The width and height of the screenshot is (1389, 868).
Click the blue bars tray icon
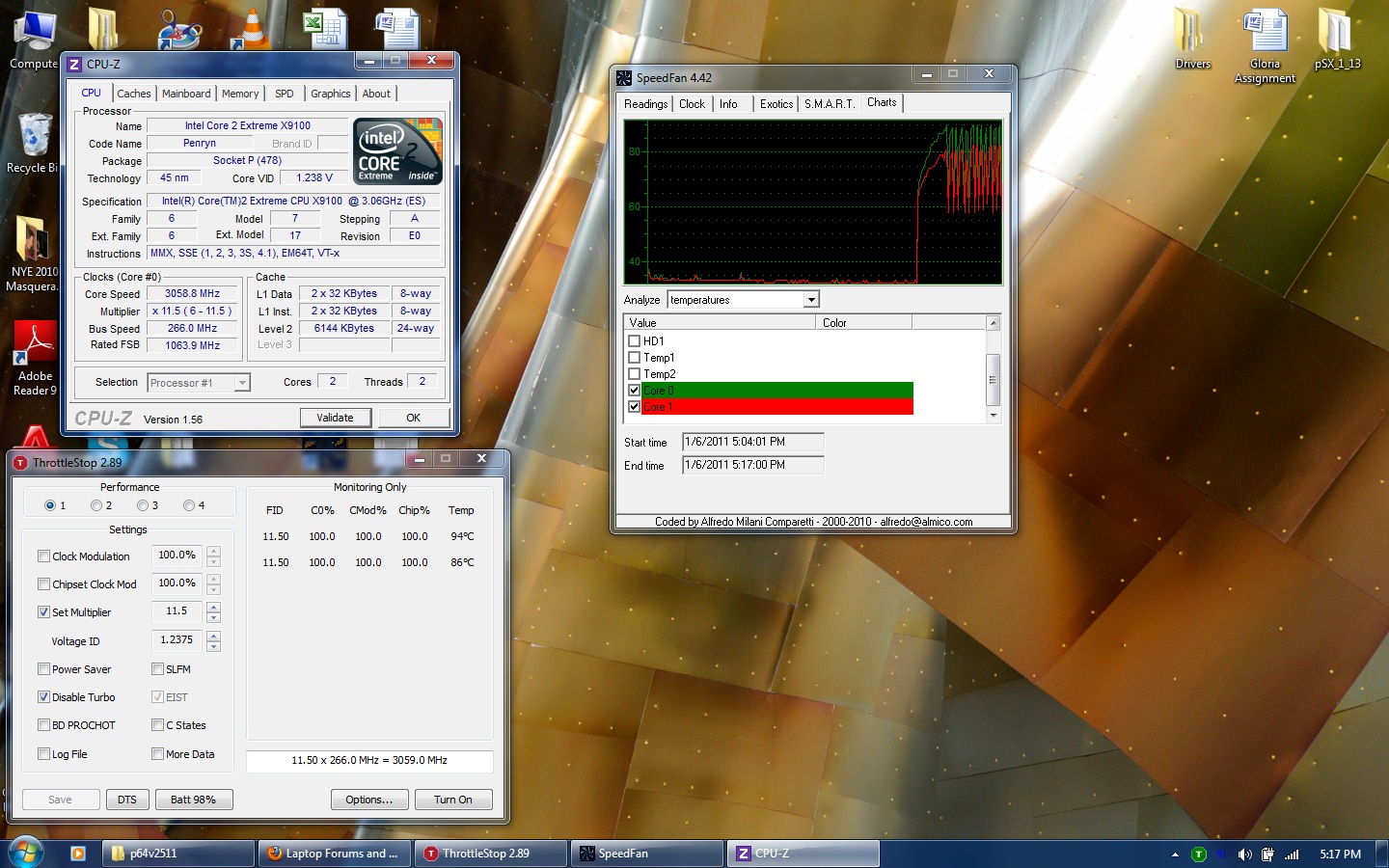[1221, 854]
